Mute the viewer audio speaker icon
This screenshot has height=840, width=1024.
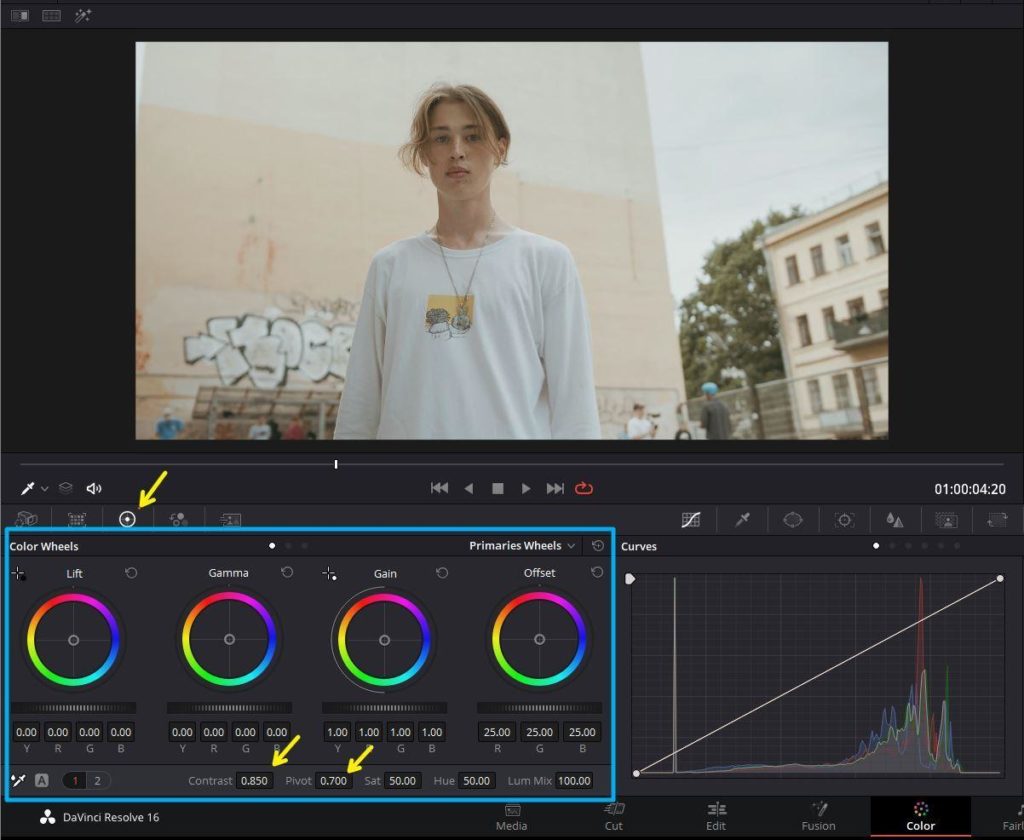coord(94,488)
